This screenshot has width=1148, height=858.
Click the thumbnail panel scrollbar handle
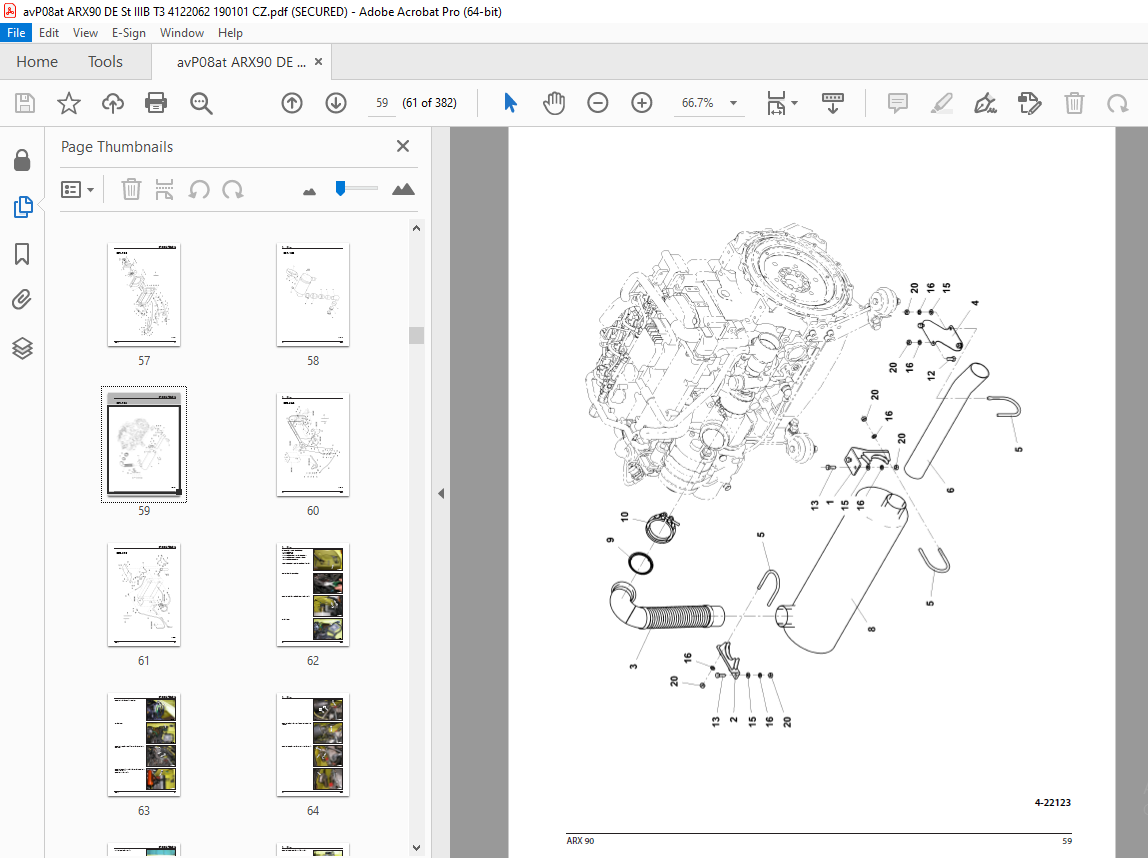(417, 335)
